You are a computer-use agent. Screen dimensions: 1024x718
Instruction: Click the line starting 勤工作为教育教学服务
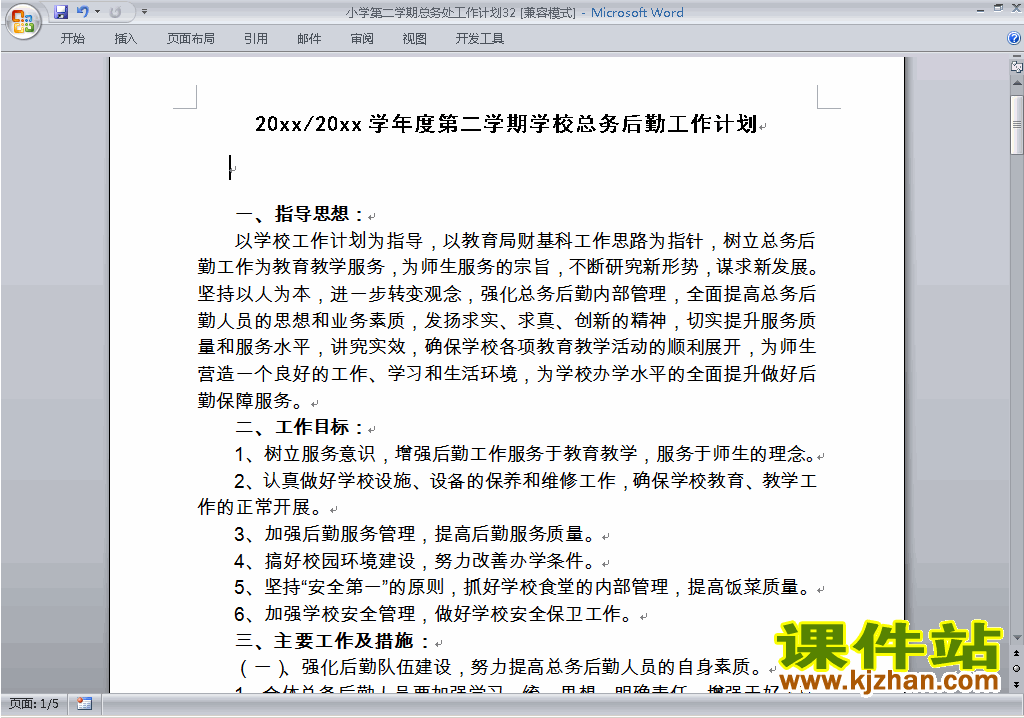[x=507, y=267]
